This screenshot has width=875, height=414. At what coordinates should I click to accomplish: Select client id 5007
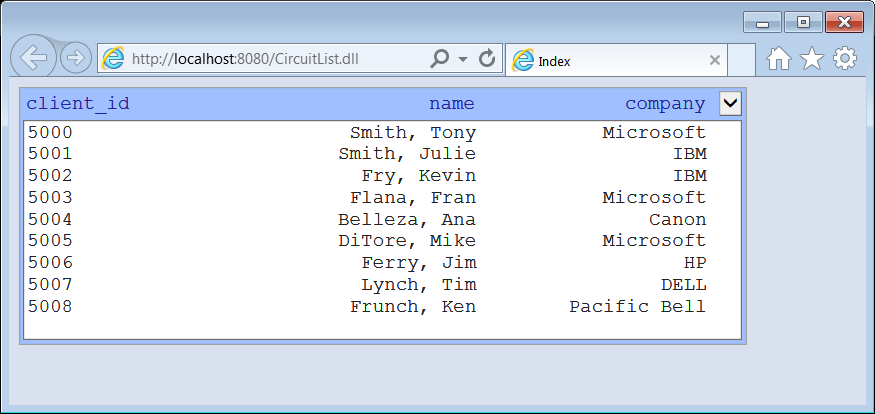pyautogui.click(x=50, y=285)
